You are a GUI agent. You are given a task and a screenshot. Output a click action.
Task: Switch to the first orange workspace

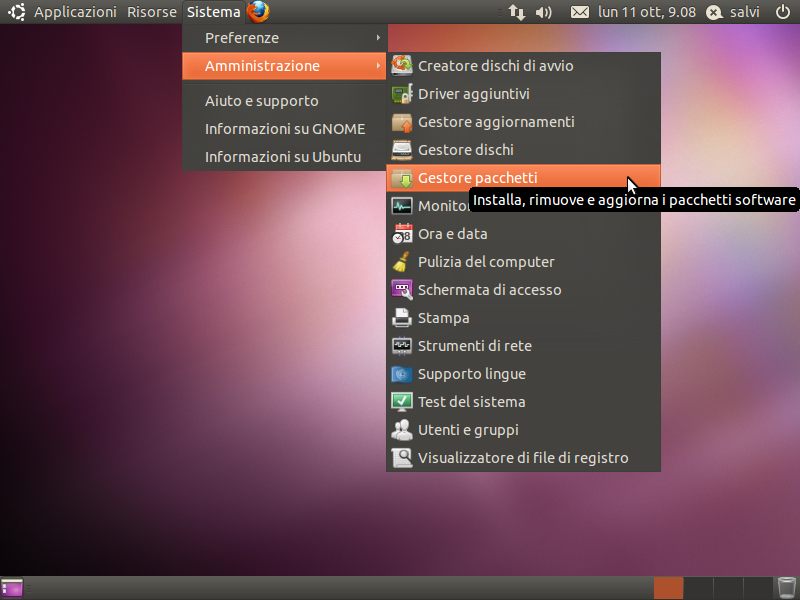click(x=668, y=588)
